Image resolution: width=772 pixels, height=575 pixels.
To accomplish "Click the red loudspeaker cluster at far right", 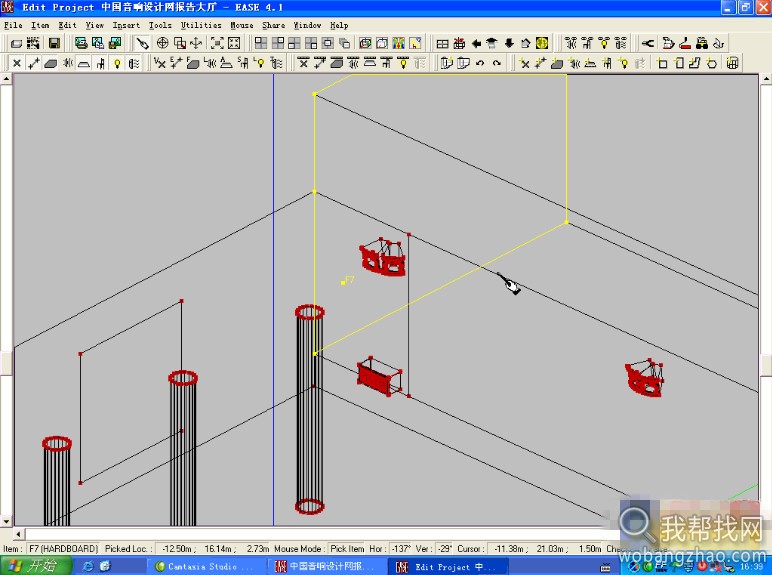I will click(x=644, y=377).
